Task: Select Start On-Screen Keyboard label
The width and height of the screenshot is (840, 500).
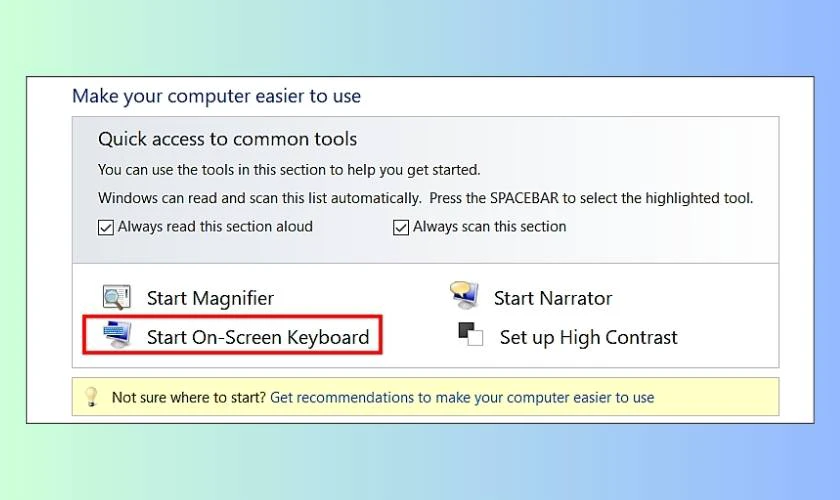Action: click(x=258, y=337)
